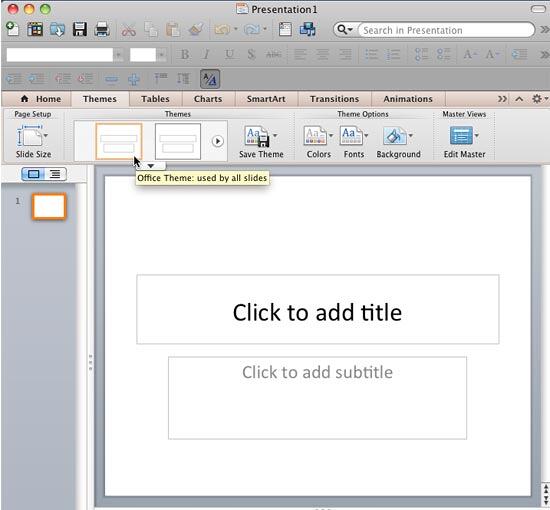This screenshot has width=550, height=510.
Task: Select the Themes tab
Action: (x=100, y=99)
